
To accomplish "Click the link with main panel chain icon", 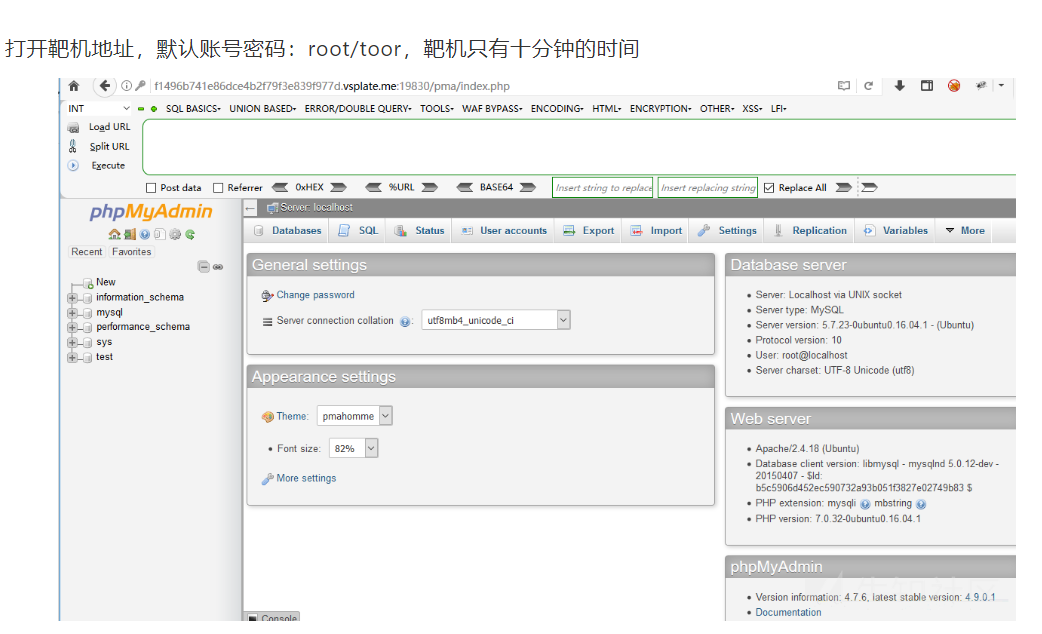I will pyautogui.click(x=218, y=267).
